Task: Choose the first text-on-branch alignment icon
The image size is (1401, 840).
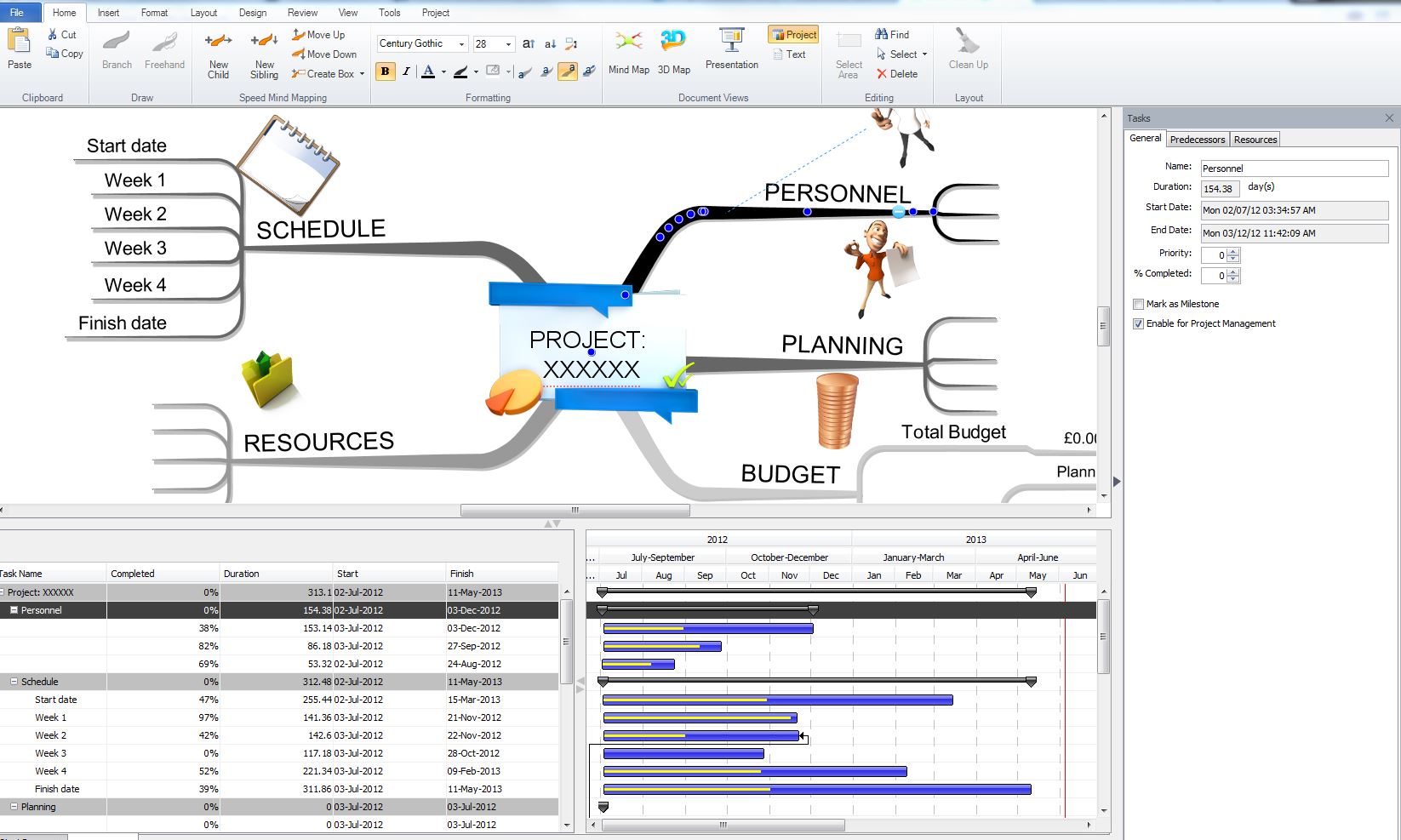Action: [x=525, y=71]
